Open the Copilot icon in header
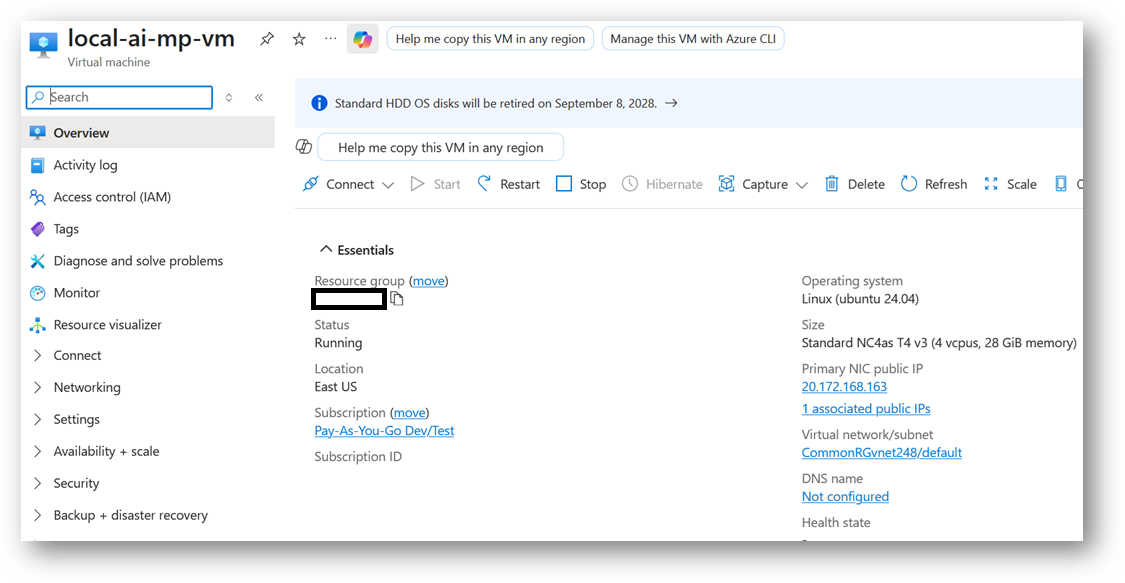This screenshot has width=1125, height=583. (363, 39)
